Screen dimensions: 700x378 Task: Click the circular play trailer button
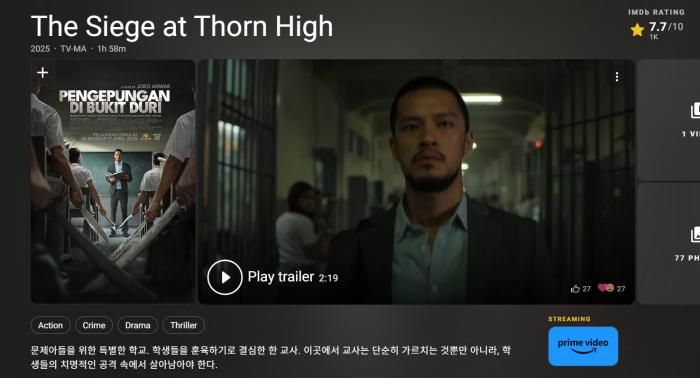coord(225,277)
